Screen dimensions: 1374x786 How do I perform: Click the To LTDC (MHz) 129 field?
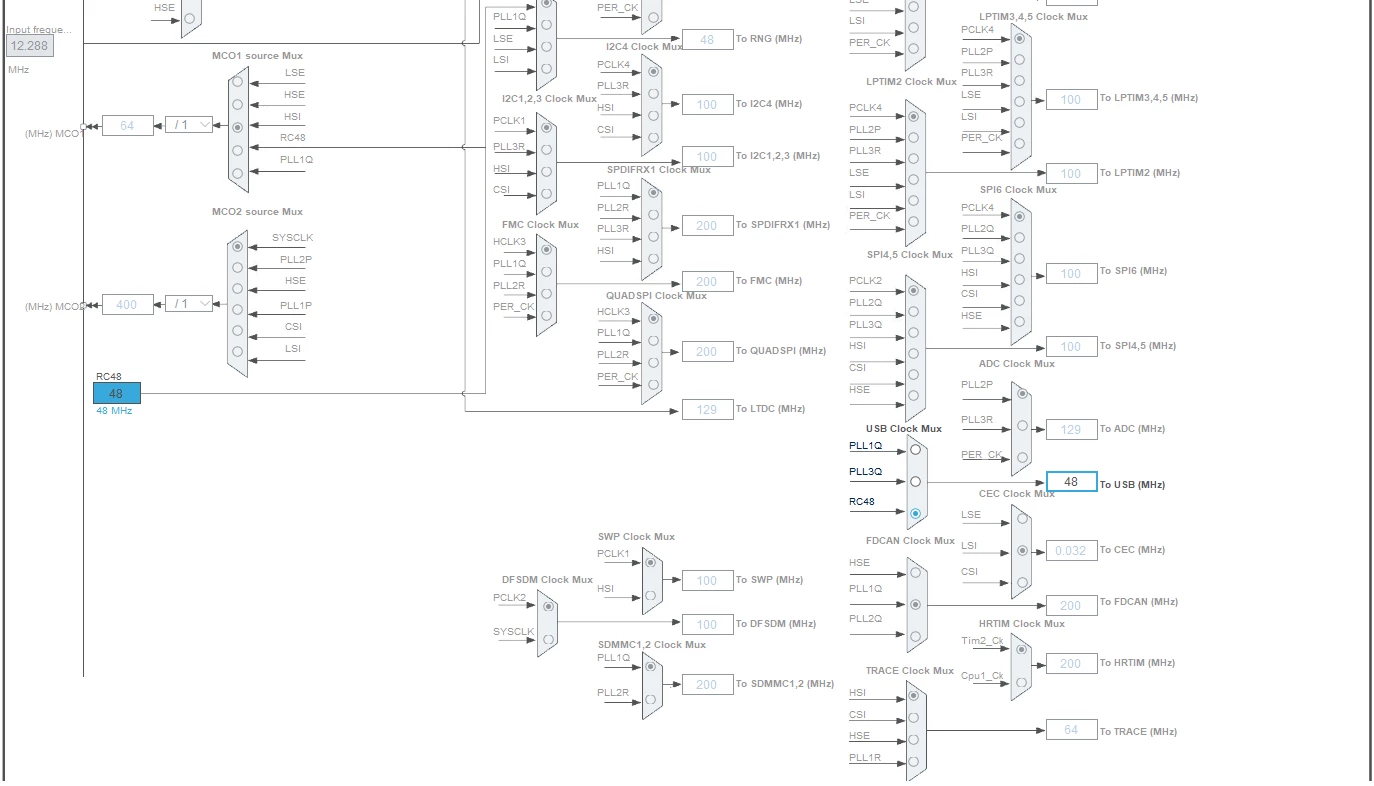point(708,409)
